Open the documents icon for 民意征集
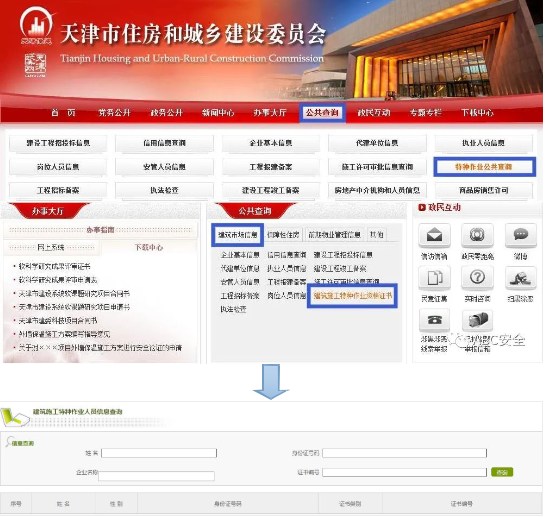 coord(434,277)
